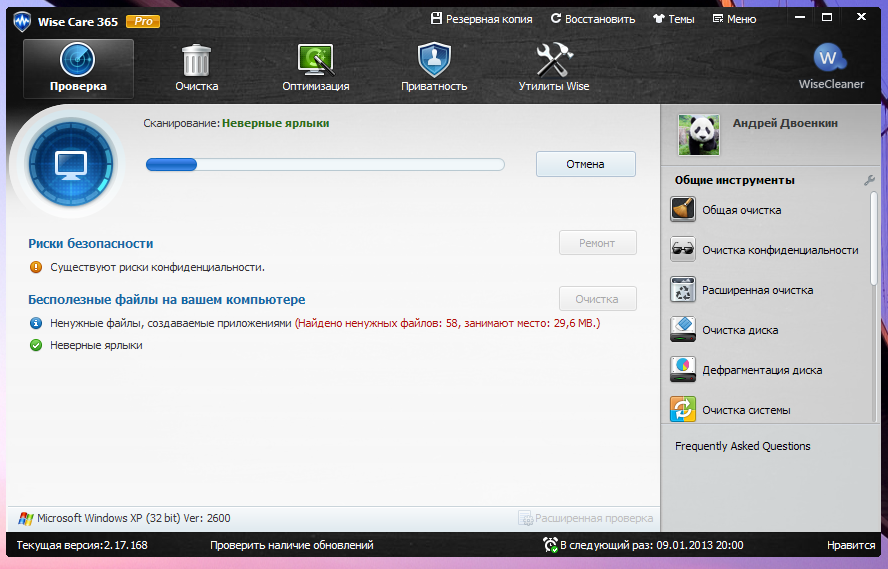The width and height of the screenshot is (888, 569).
Task: Open tool settings via the wrench icon
Action: click(x=869, y=180)
